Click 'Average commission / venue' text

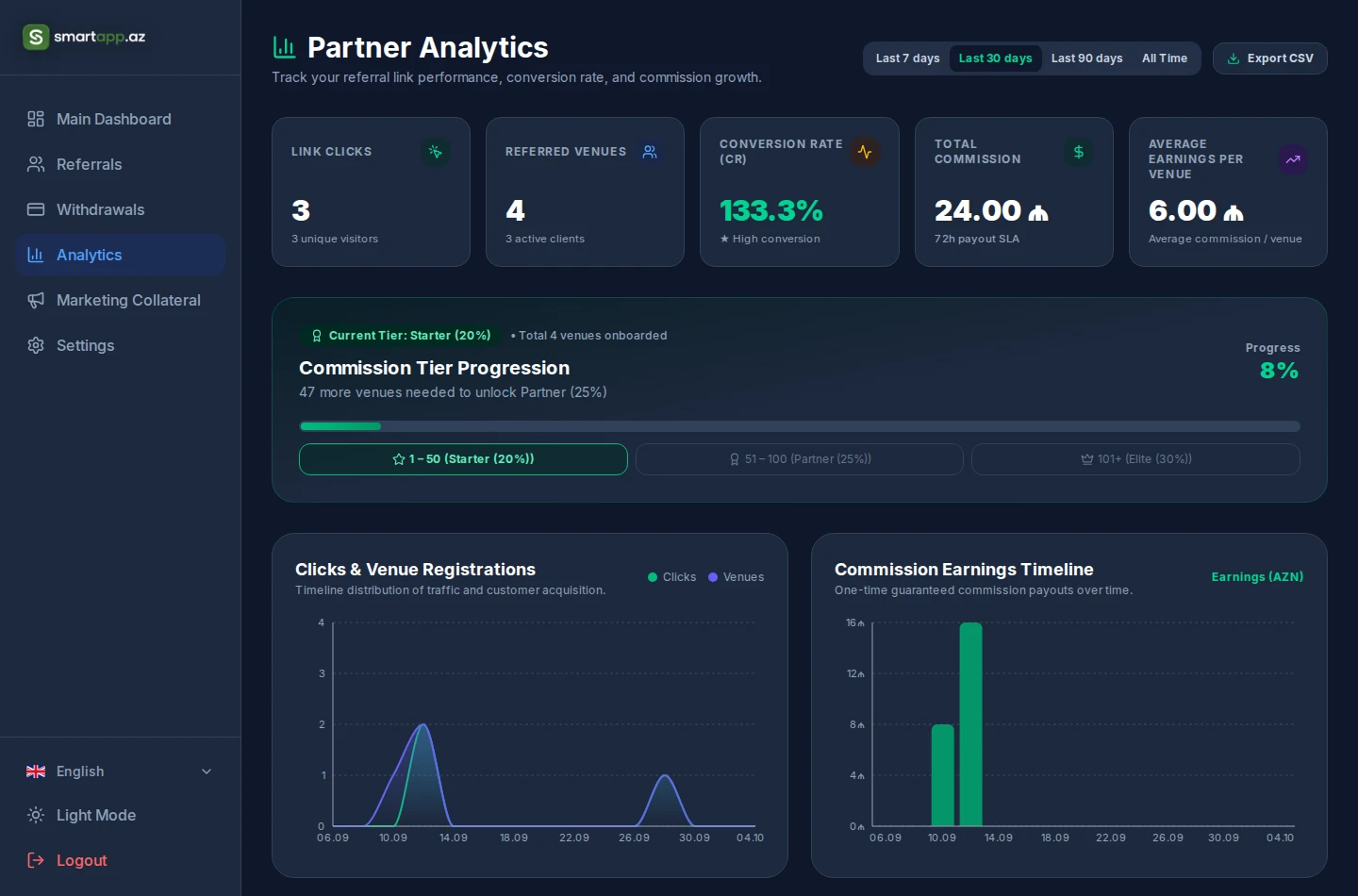point(1225,240)
